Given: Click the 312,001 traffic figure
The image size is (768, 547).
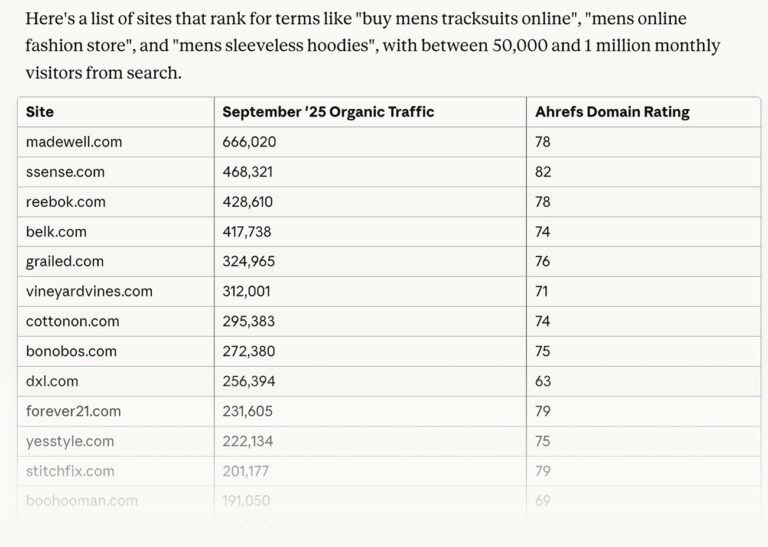Looking at the screenshot, I should (246, 292).
